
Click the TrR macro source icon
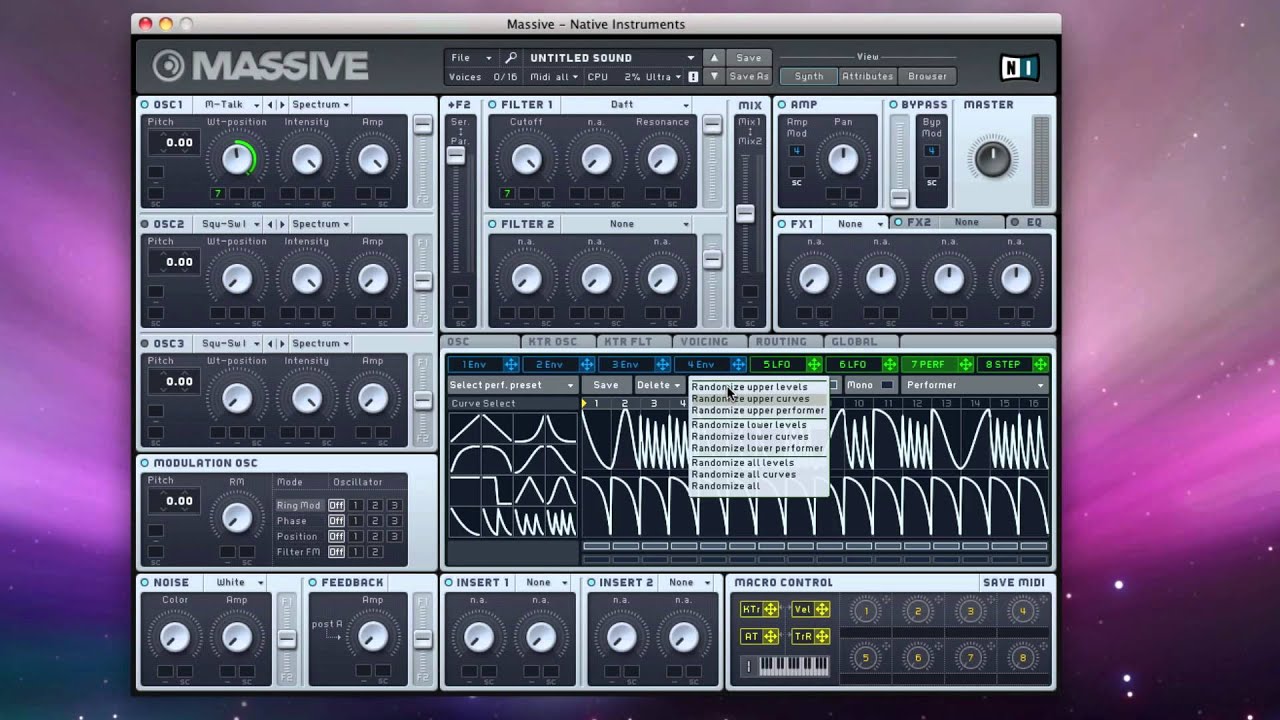[811, 636]
